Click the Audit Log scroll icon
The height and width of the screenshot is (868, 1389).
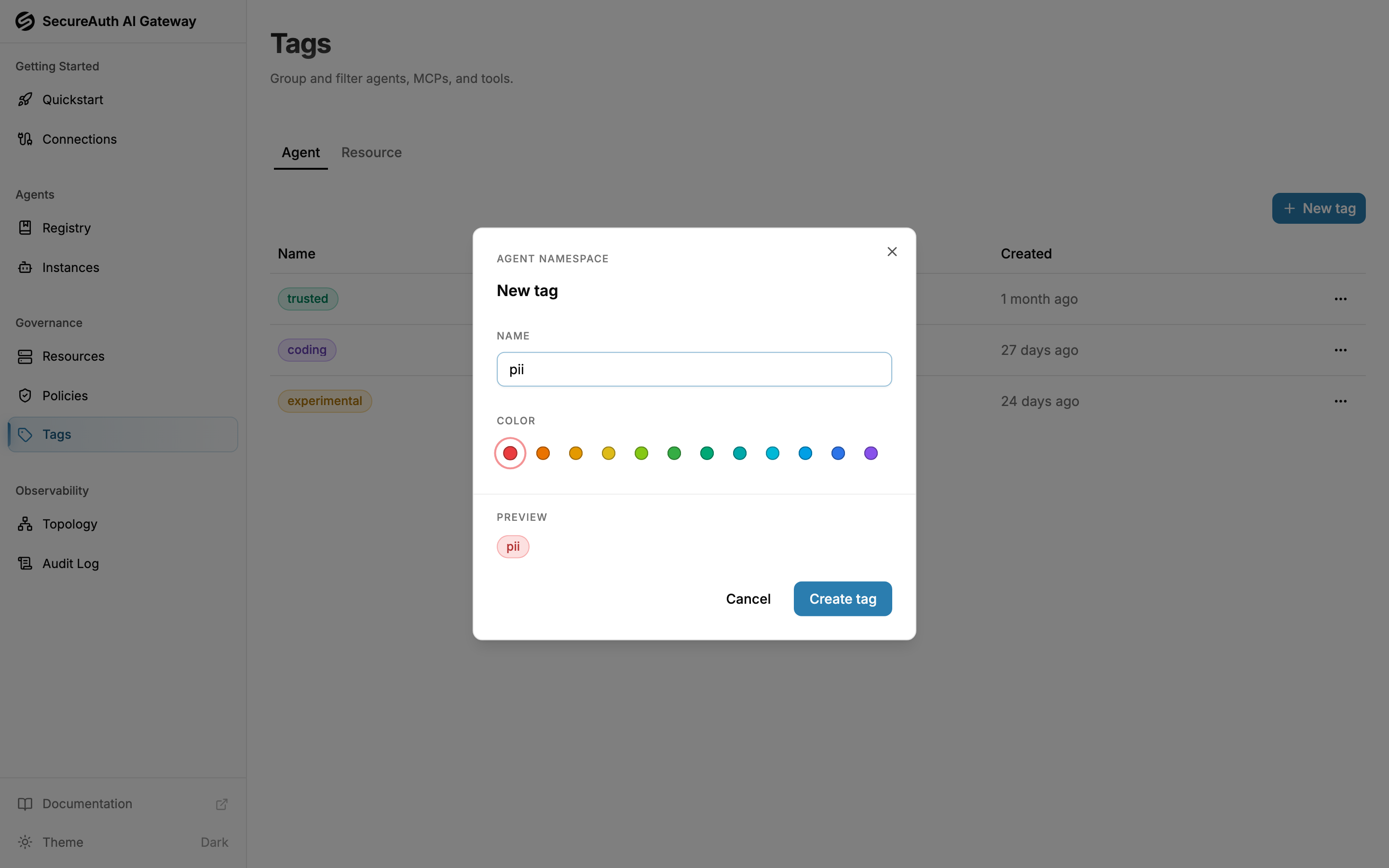click(x=25, y=564)
